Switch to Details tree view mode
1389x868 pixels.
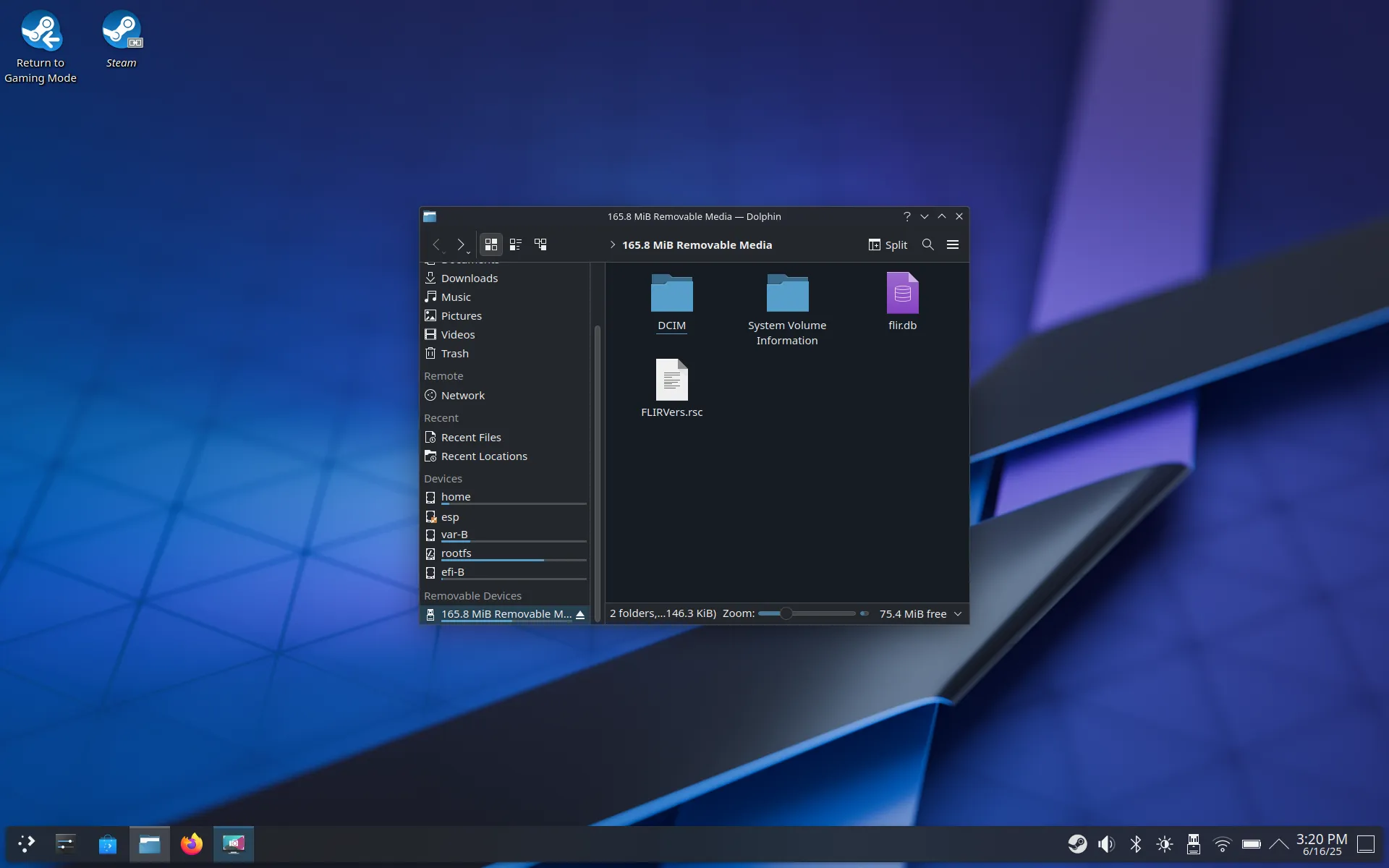(x=540, y=244)
